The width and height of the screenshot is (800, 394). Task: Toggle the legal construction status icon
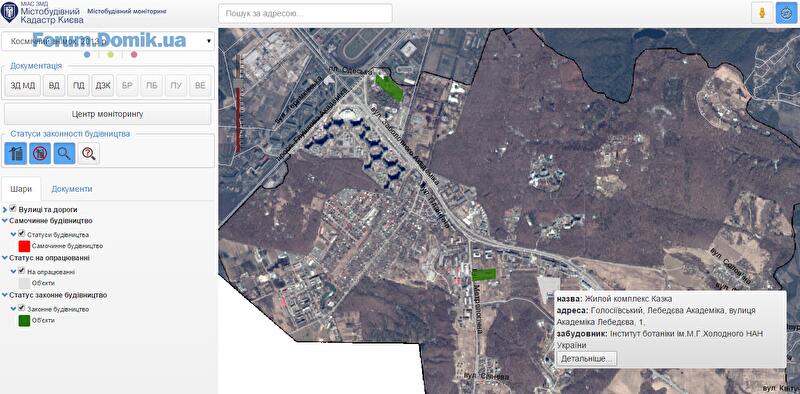(x=15, y=153)
